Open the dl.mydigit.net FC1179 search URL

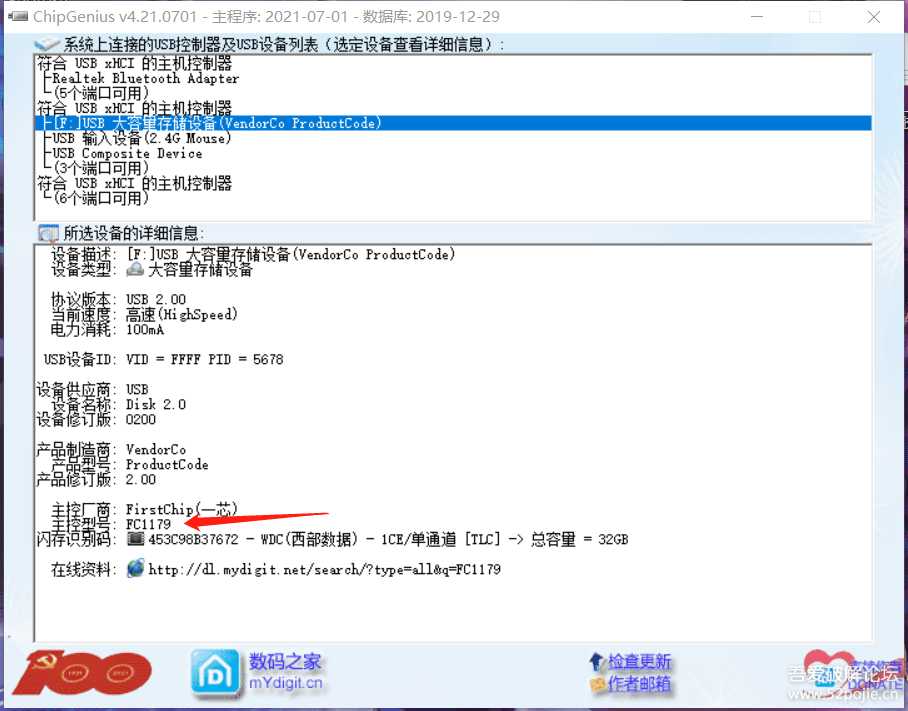[x=324, y=569]
